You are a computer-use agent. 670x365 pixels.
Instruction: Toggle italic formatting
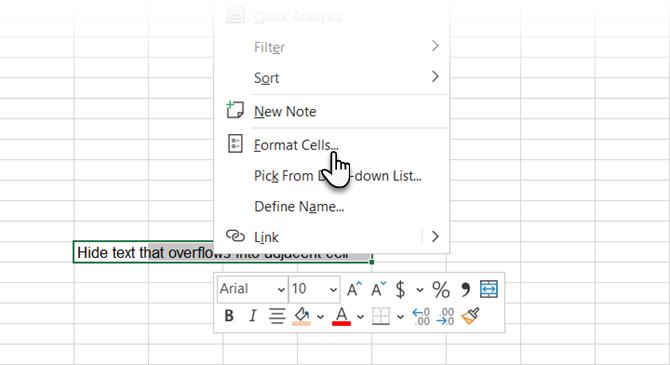pos(253,316)
